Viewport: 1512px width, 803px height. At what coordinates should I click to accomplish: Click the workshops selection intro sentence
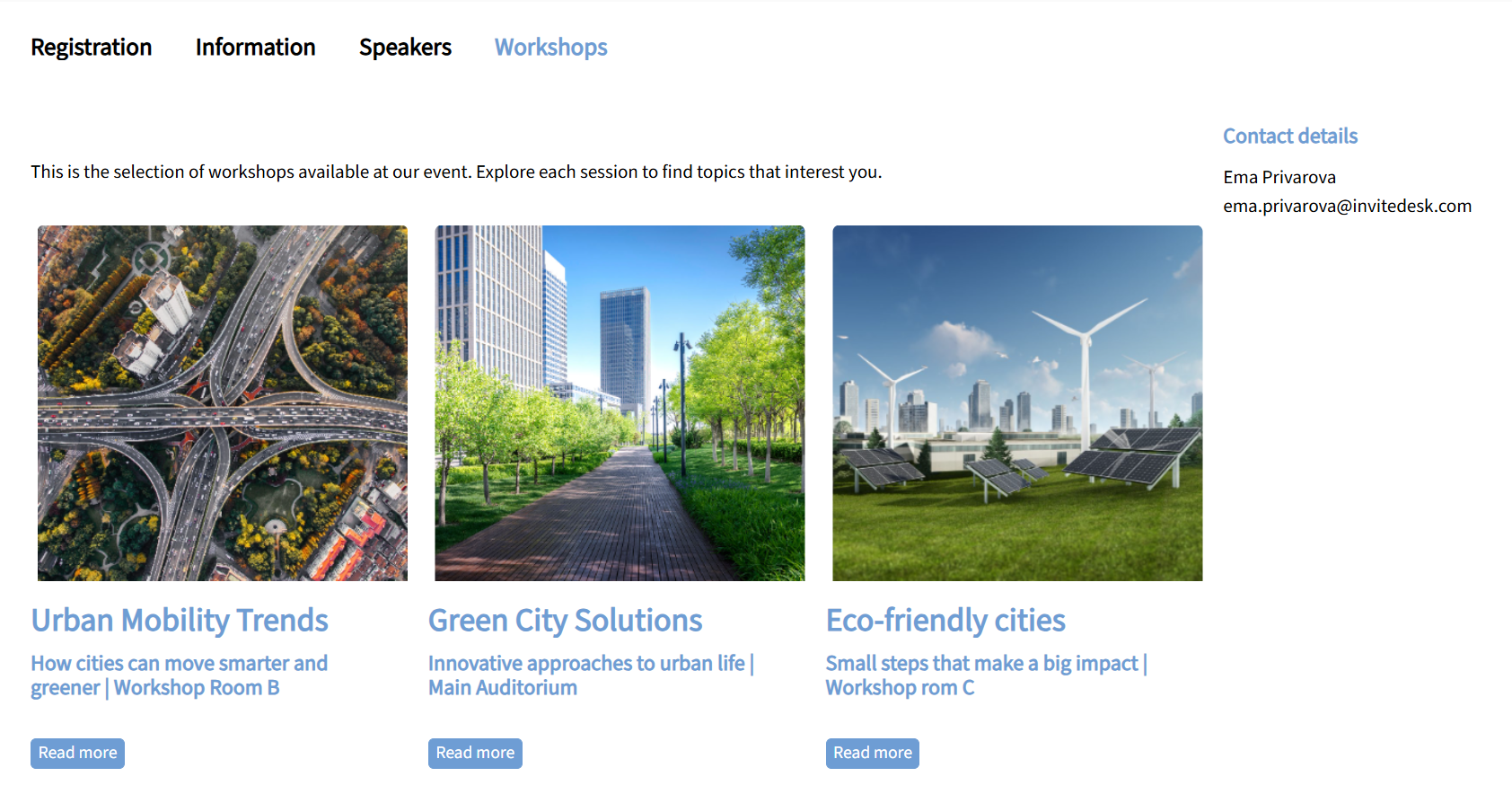(x=456, y=172)
